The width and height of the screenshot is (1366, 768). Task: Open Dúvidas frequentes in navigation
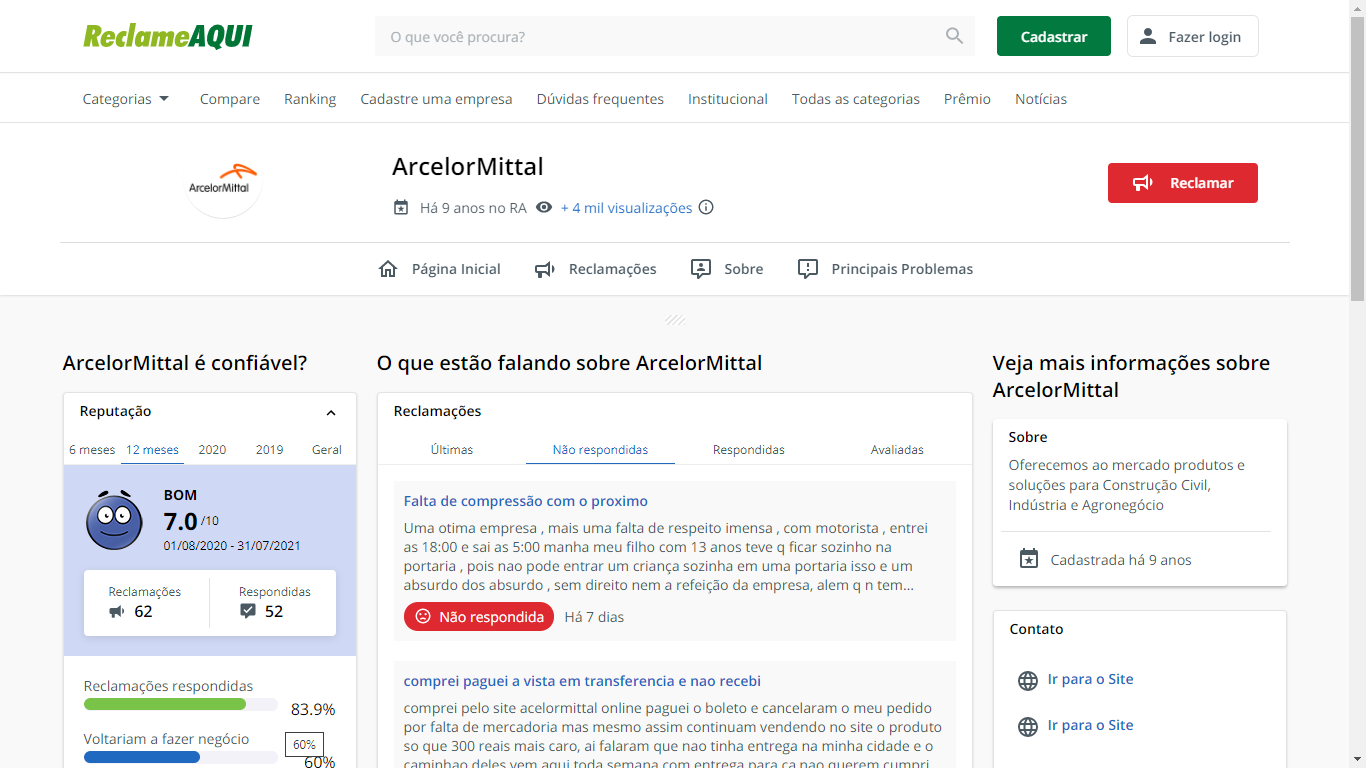tap(600, 99)
